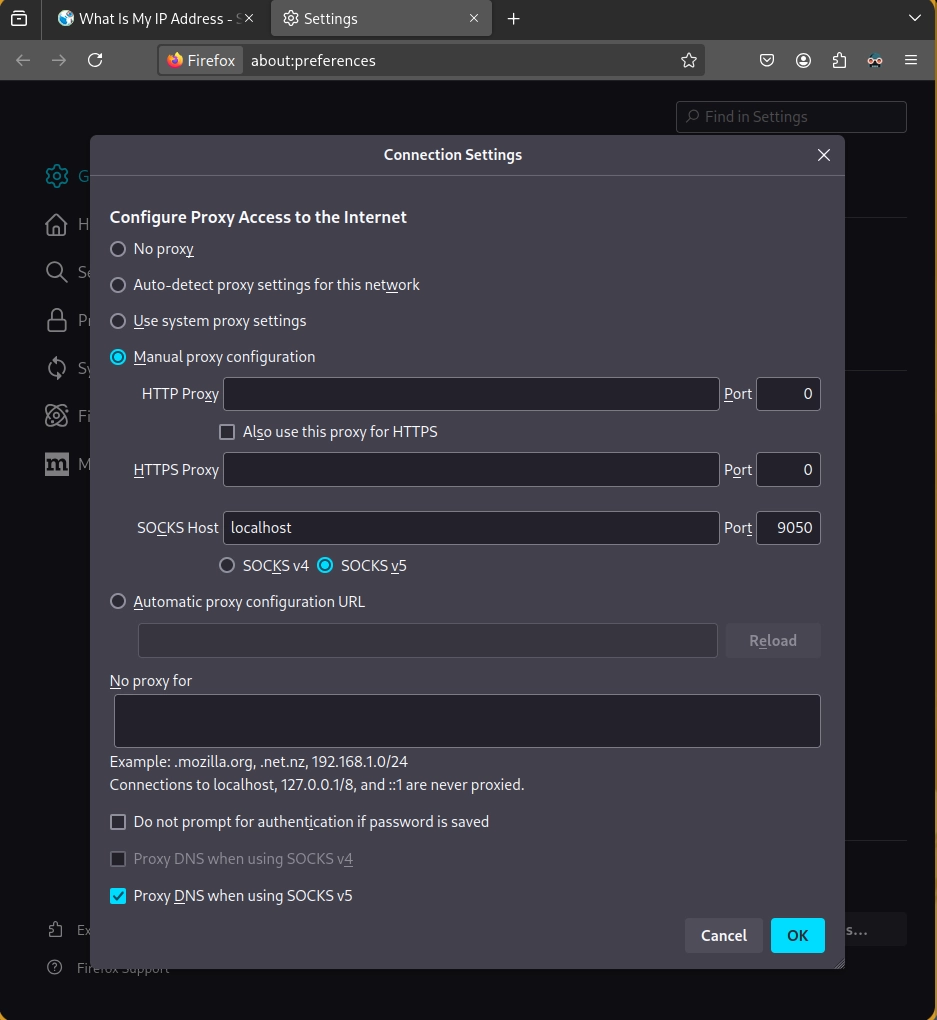Click the HTTP Proxy port field
This screenshot has width=937, height=1020.
[788, 394]
